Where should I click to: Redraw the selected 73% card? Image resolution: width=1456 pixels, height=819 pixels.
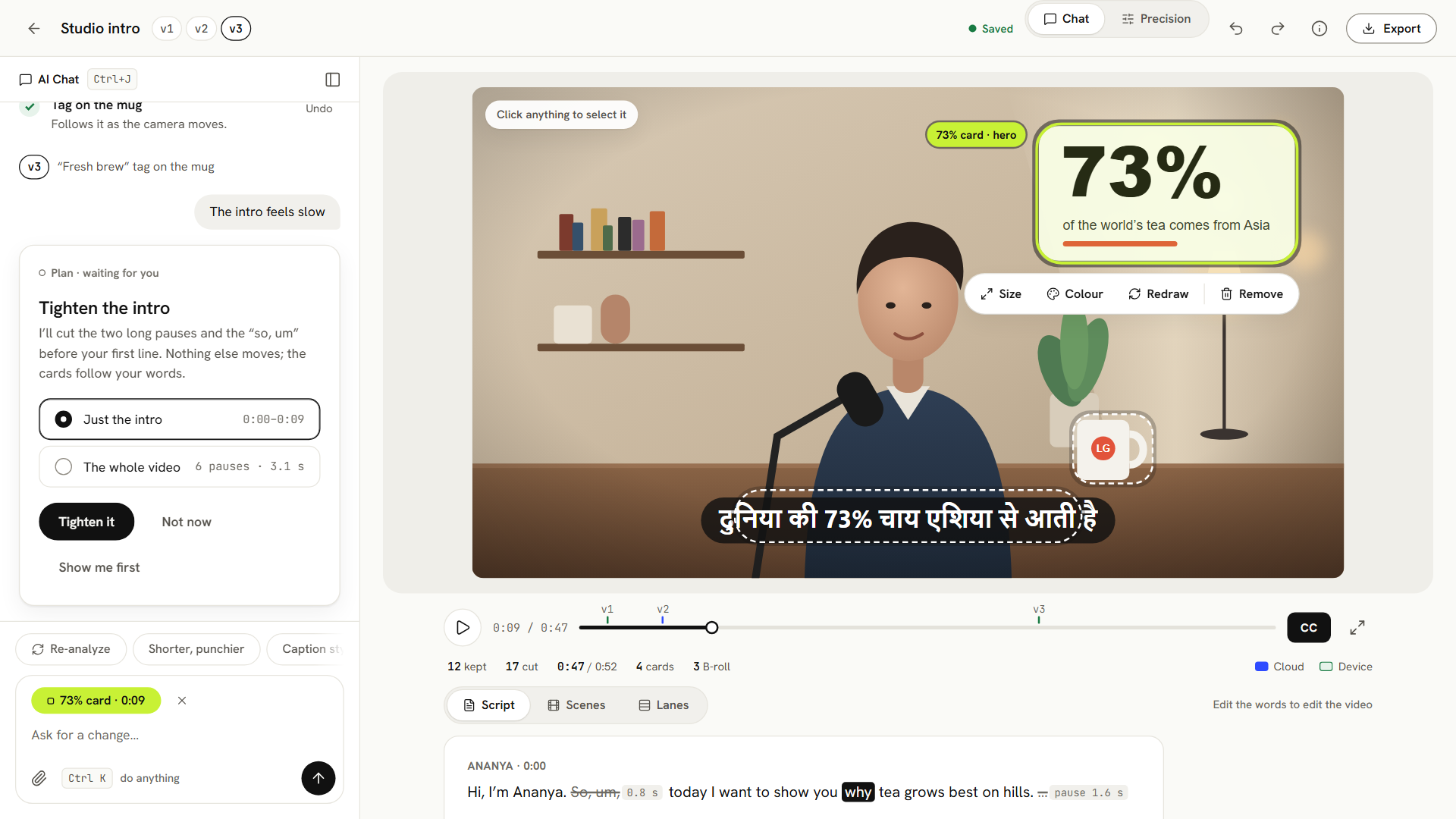[1158, 294]
